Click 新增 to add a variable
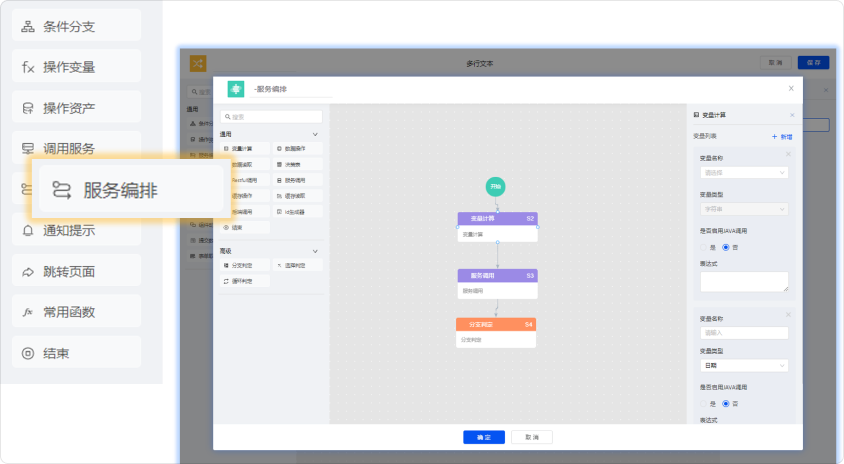 782,136
